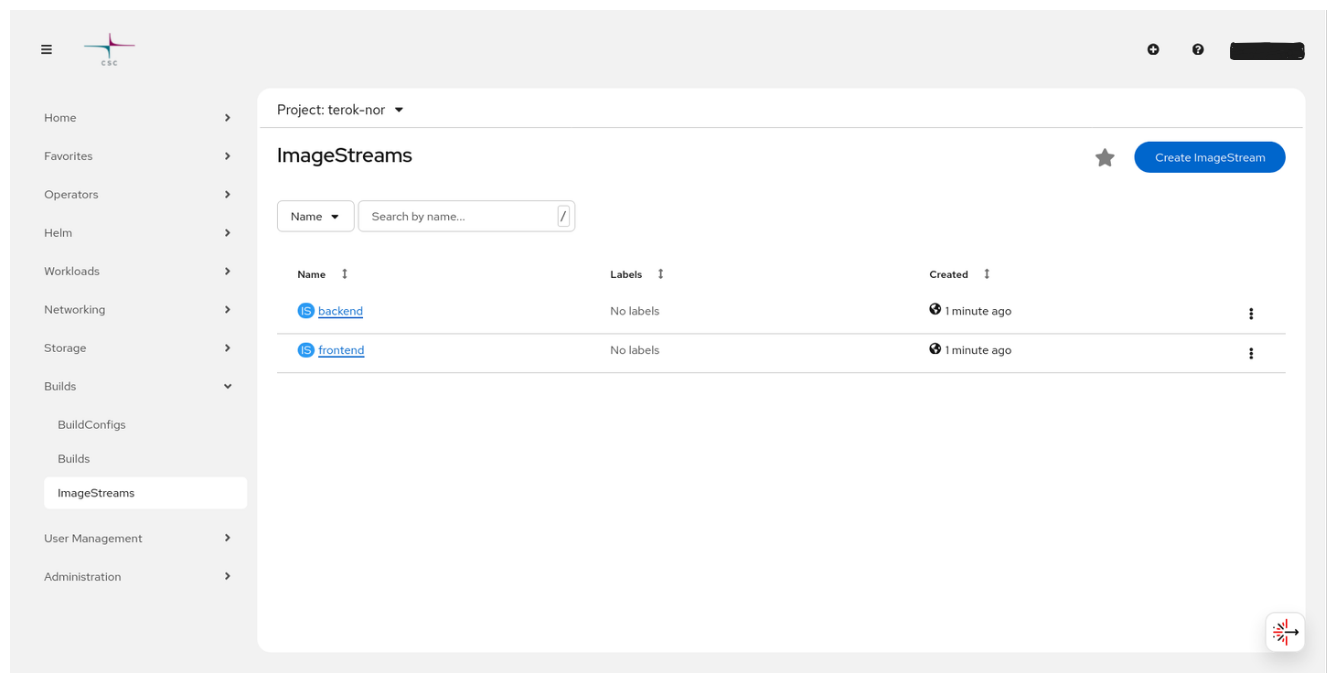This screenshot has height=683, width=1336.
Task: Select Builds sub-item in the sidebar
Action: [74, 459]
